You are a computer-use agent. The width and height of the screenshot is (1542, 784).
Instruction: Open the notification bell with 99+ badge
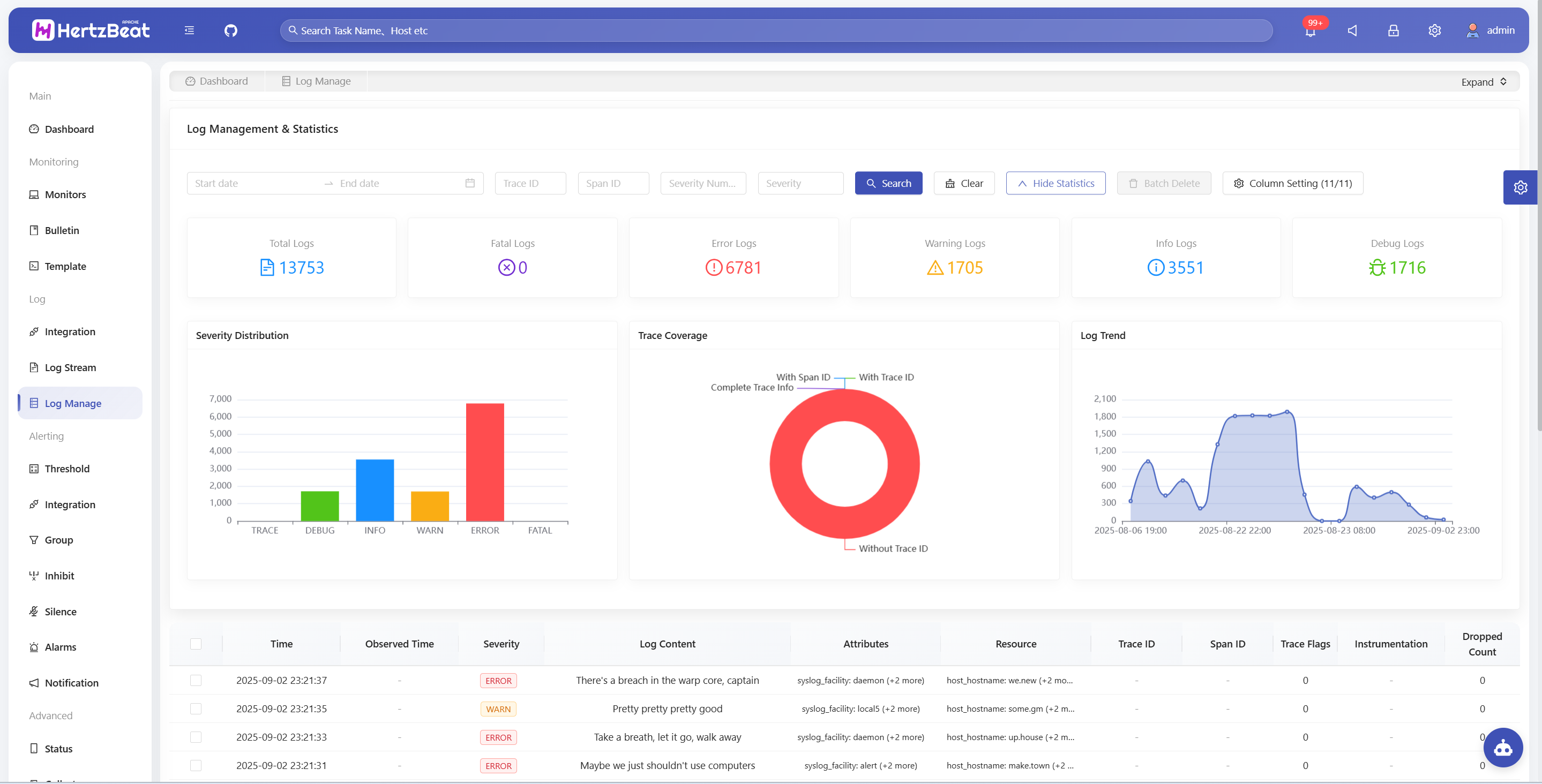point(1311,31)
